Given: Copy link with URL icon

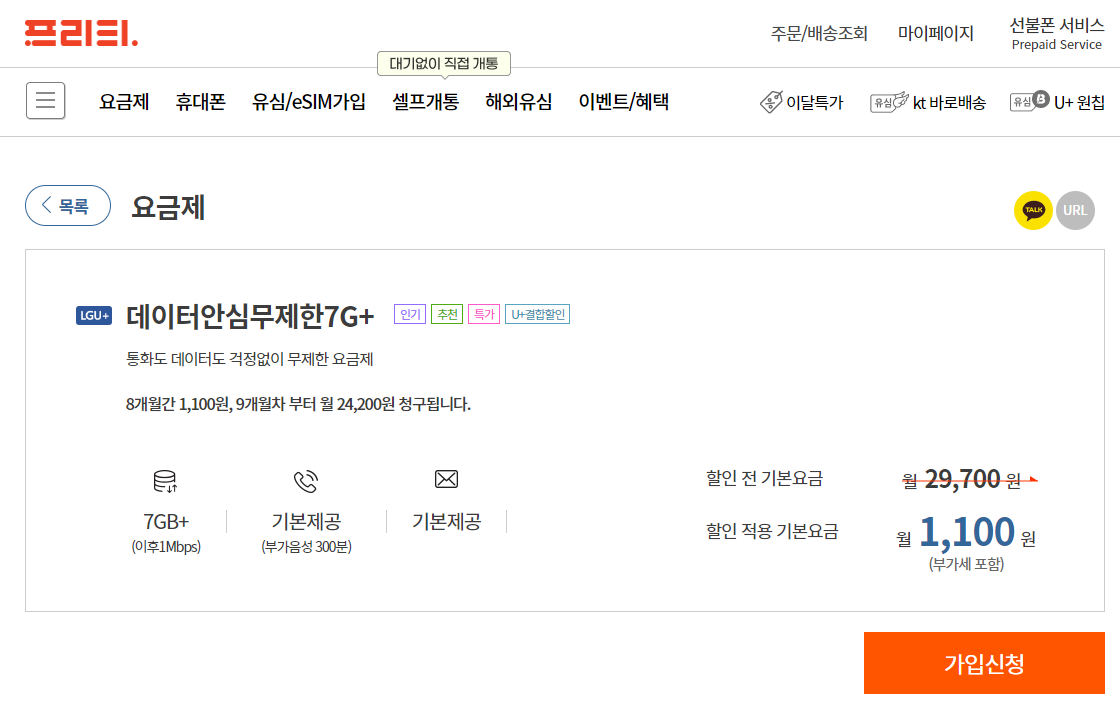Looking at the screenshot, I should coord(1075,210).
